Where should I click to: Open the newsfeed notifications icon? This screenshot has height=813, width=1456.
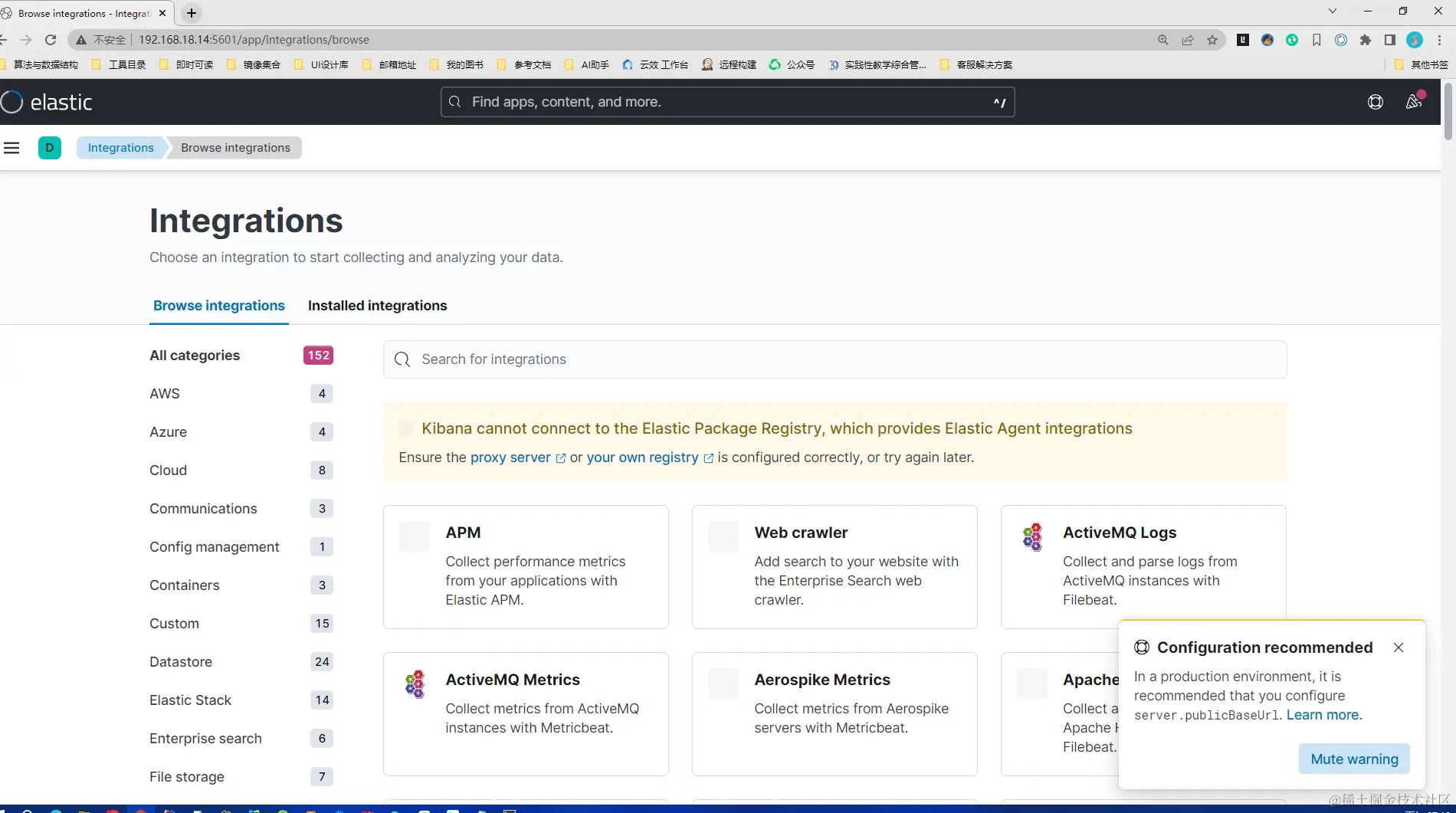point(1414,102)
